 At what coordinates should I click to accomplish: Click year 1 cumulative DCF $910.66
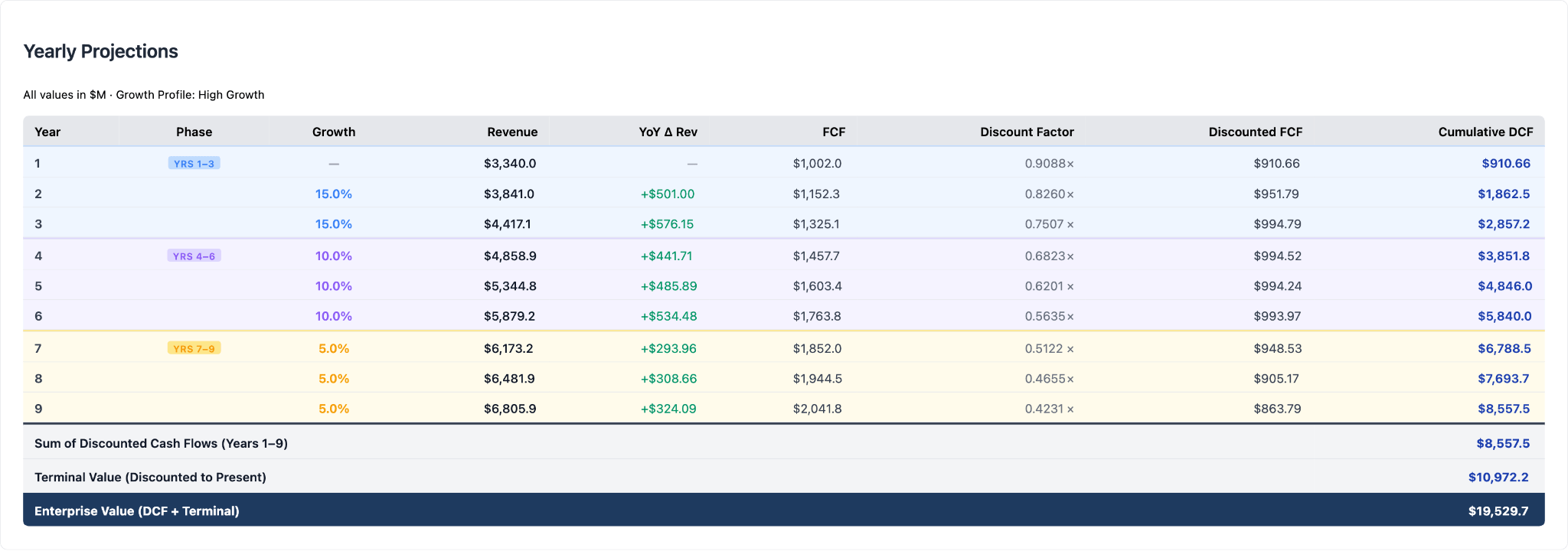click(x=1506, y=163)
